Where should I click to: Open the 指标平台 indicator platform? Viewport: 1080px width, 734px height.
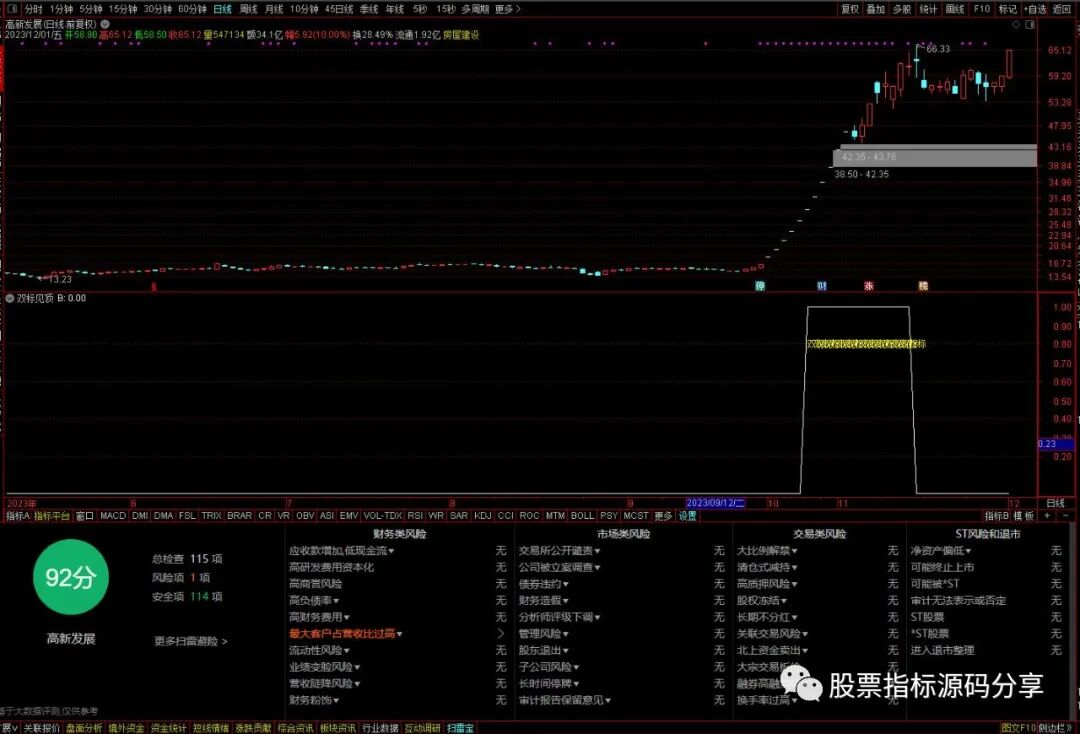(x=52, y=516)
